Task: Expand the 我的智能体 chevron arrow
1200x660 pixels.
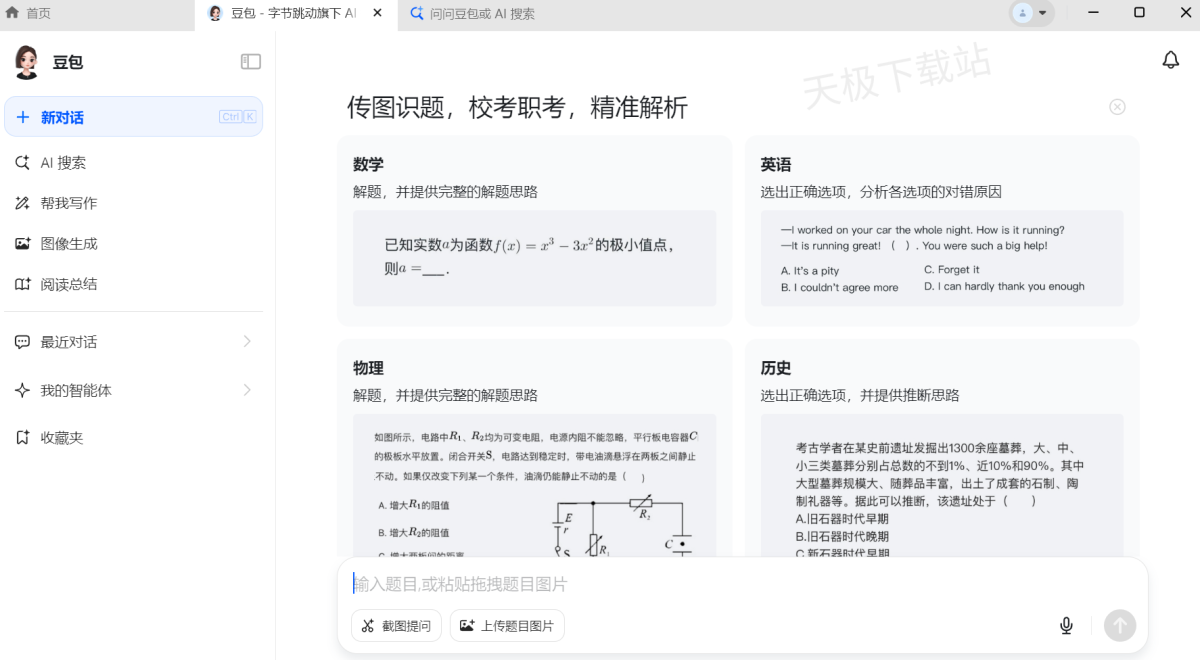Action: pos(247,390)
